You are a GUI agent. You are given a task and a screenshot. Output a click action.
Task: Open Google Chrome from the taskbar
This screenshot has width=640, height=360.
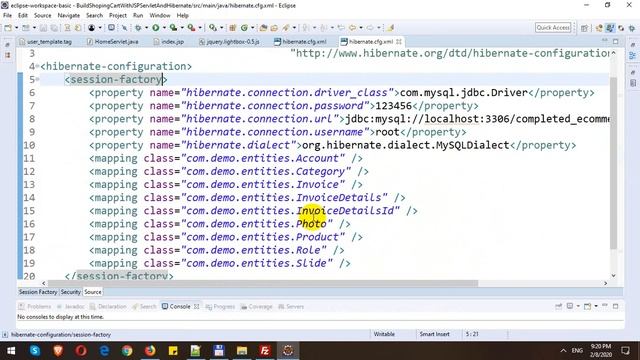coord(127,351)
